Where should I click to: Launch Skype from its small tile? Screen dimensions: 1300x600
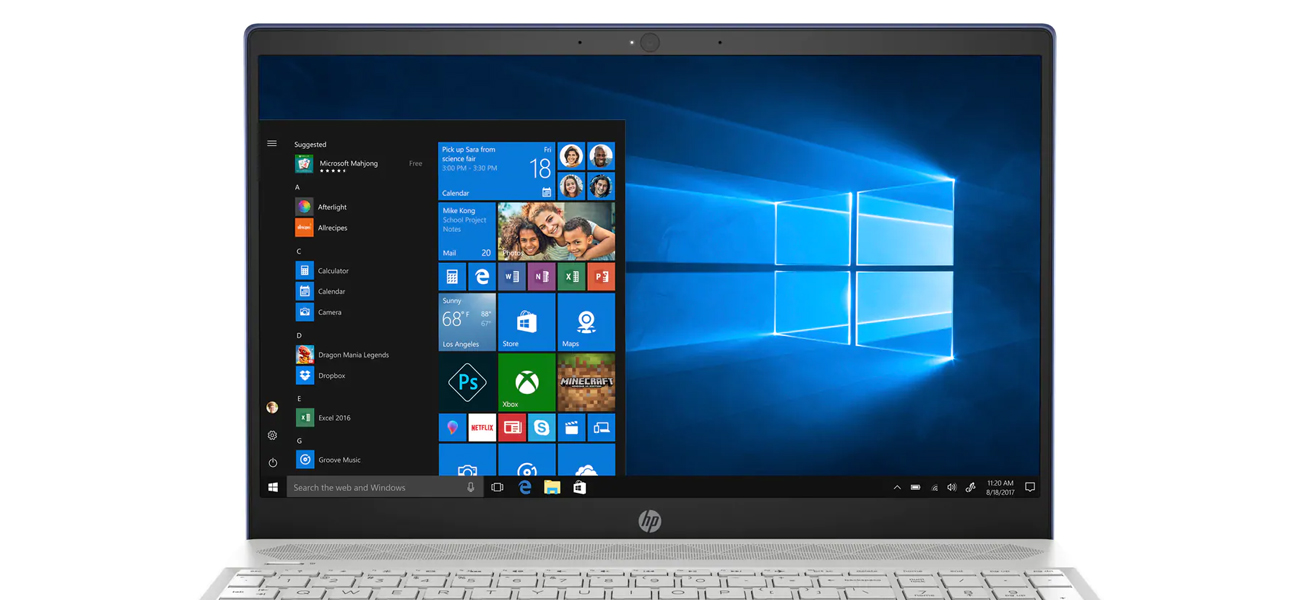[x=541, y=427]
